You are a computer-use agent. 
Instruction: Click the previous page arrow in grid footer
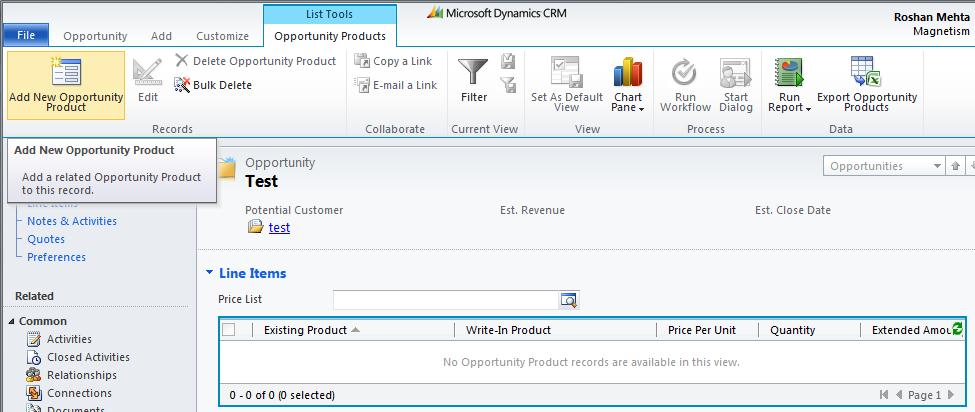tap(899, 395)
